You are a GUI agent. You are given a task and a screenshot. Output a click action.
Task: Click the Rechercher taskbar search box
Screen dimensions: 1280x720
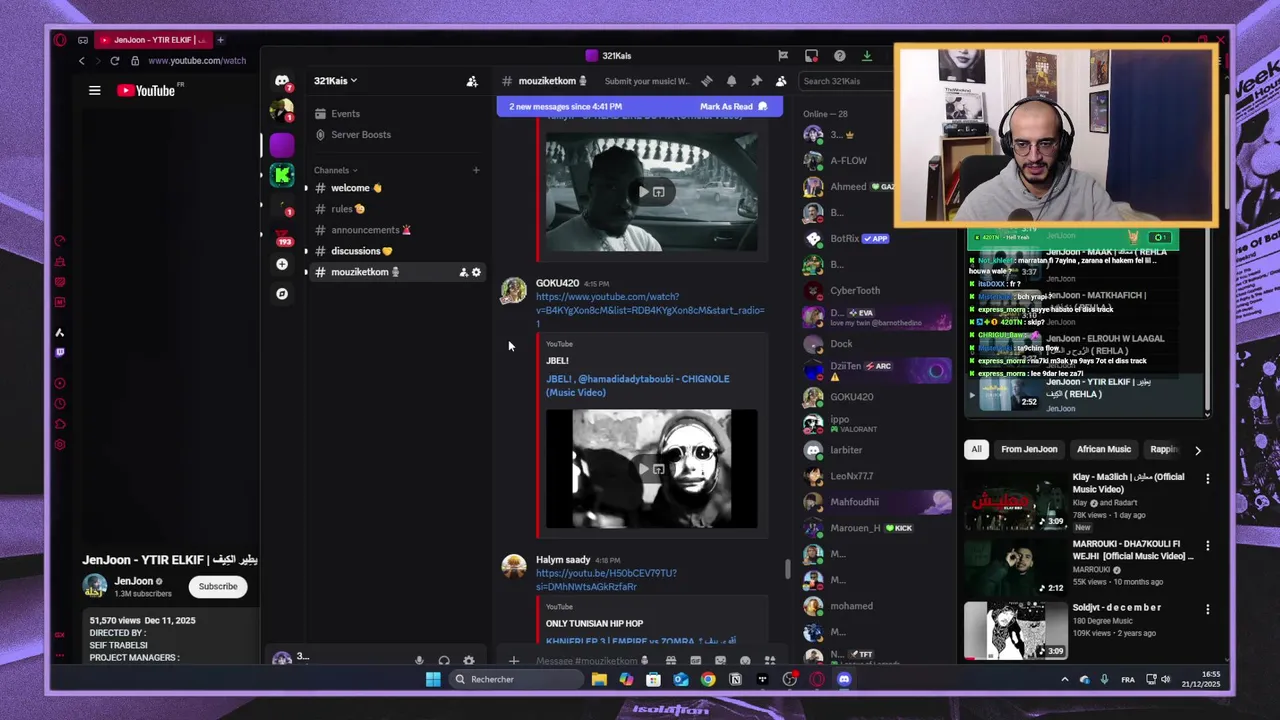[516, 680]
